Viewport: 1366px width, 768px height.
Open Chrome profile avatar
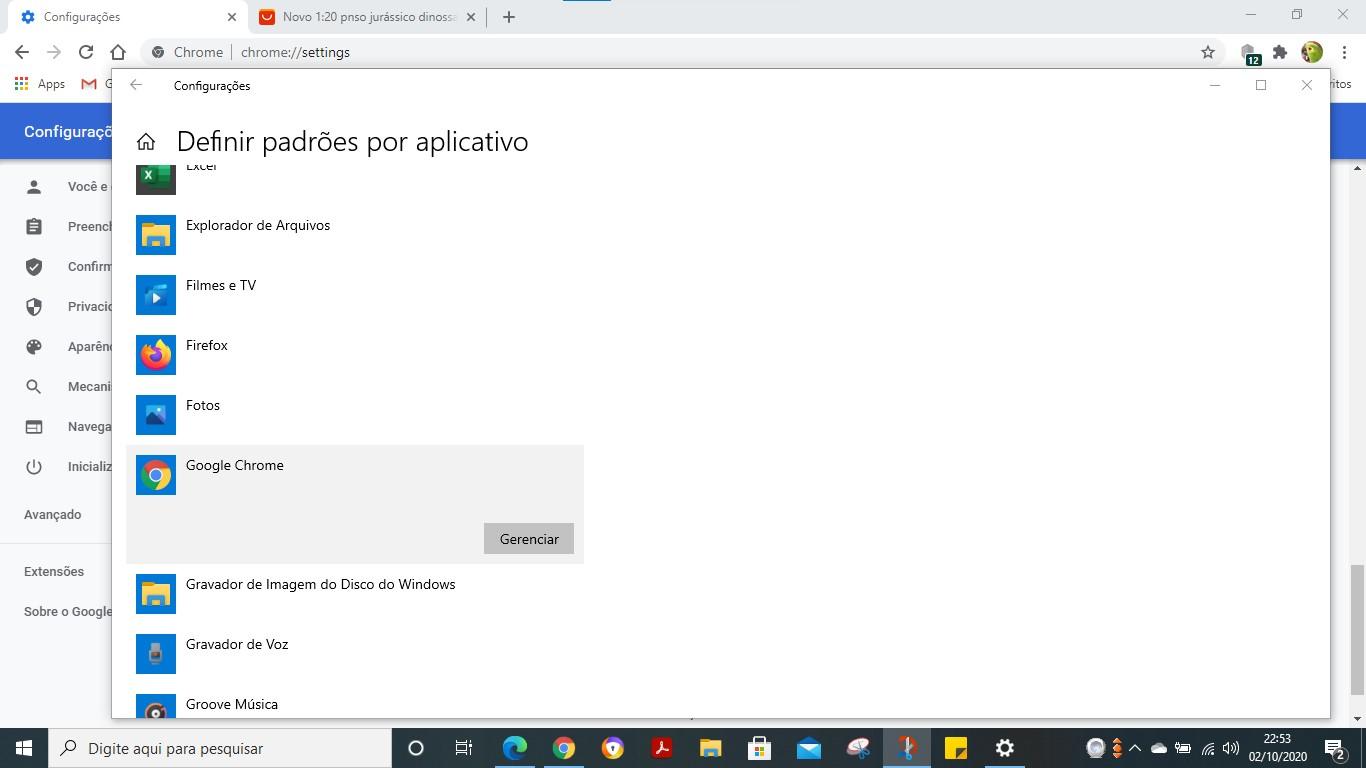coord(1312,52)
